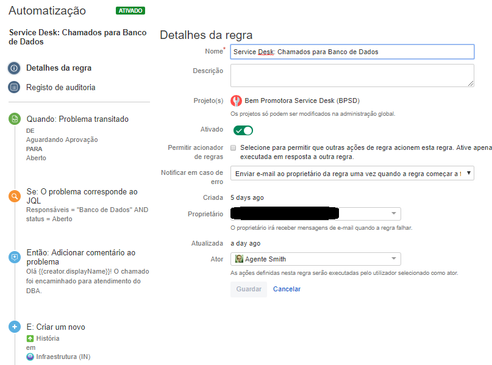The image size is (492, 365).
Task: Click the Registo de auditoria icon
Action: click(x=14, y=87)
